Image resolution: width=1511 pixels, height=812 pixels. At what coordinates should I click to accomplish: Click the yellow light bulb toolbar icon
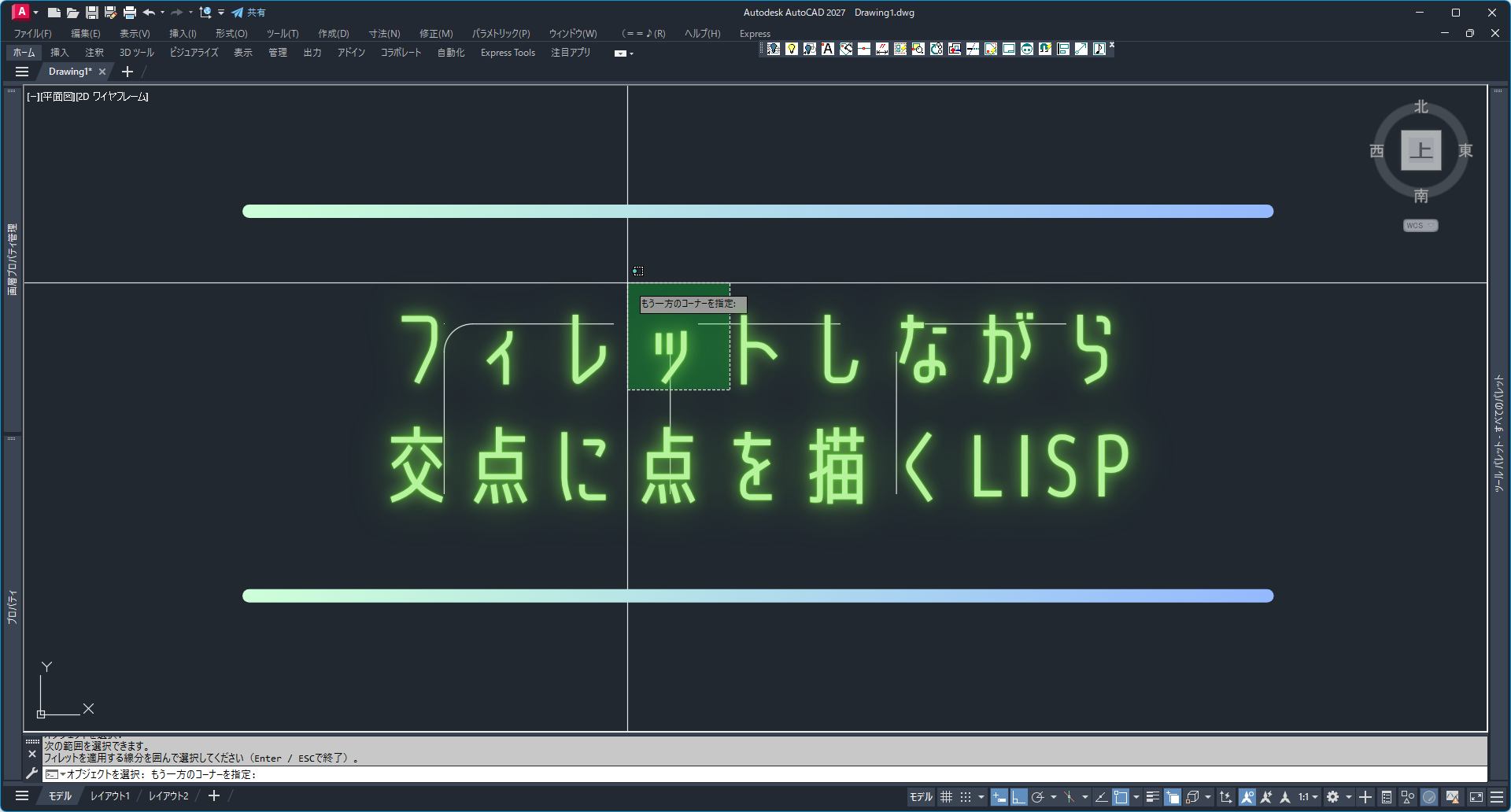tap(792, 49)
